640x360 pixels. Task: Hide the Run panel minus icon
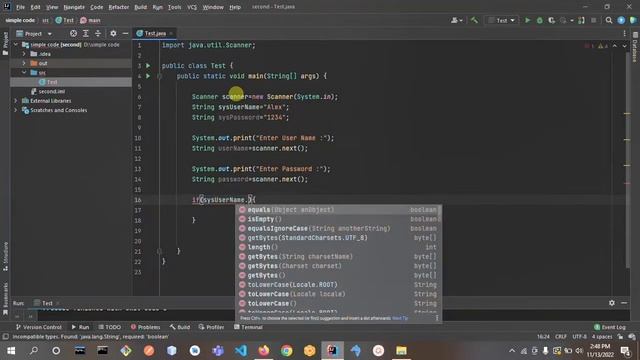624,303
